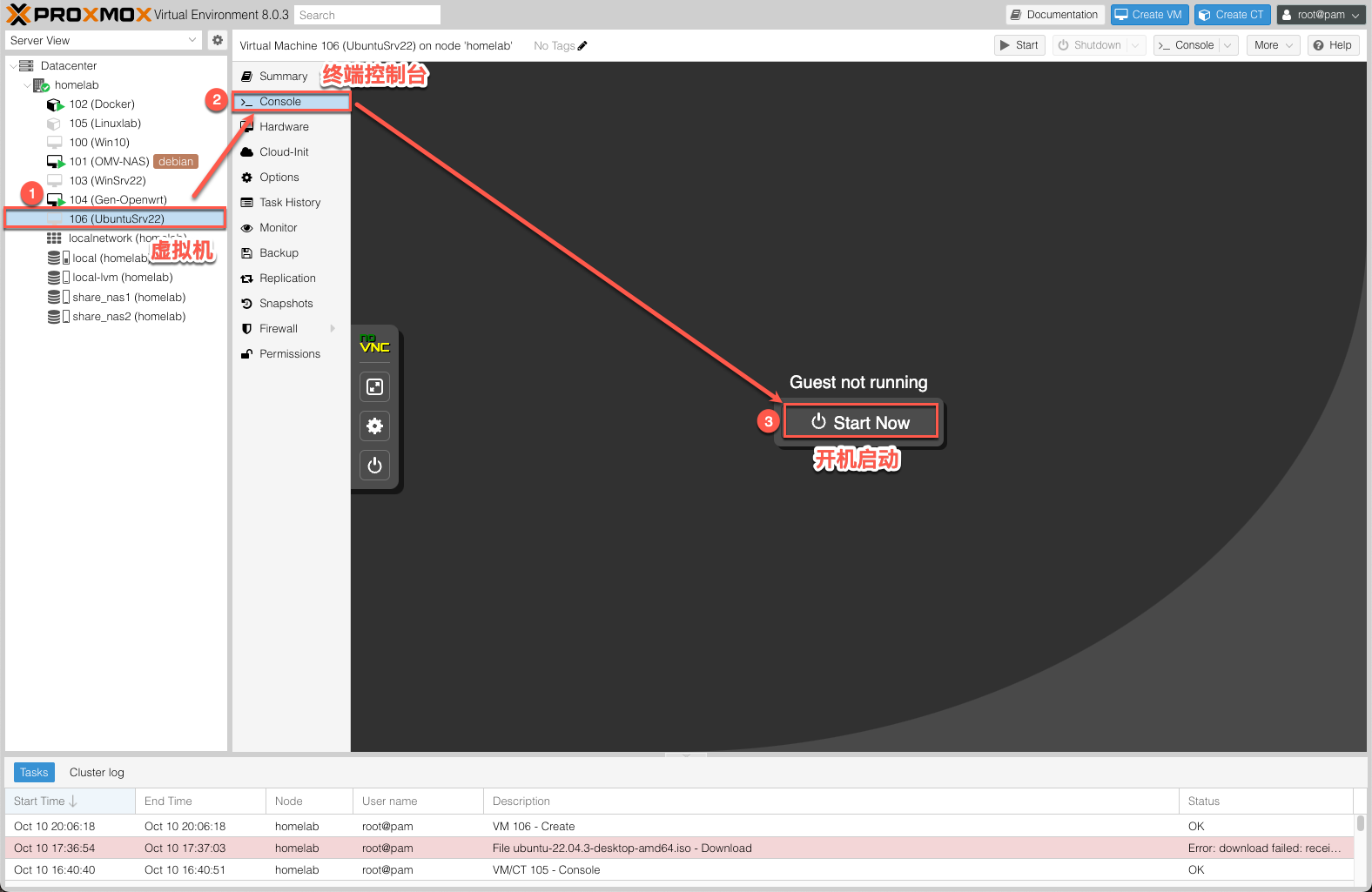Click the Proxmox logo

79,15
